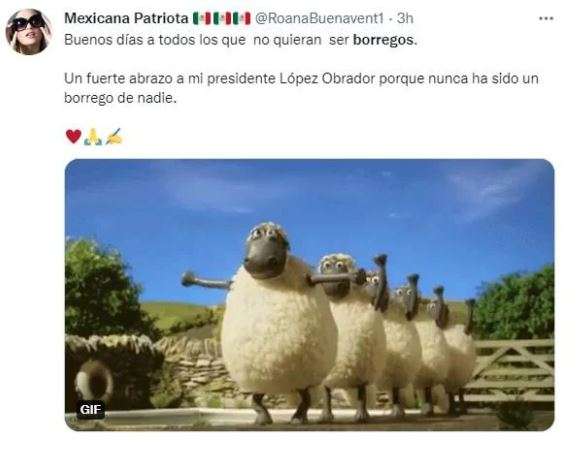Click the bold word borregos
This screenshot has width=581, height=457.
point(383,40)
